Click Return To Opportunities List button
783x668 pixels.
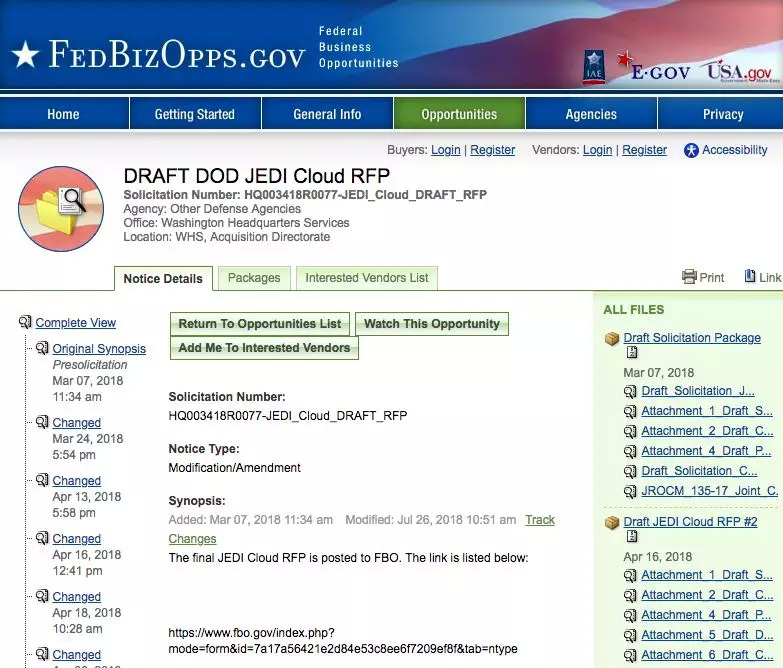[x=260, y=324]
